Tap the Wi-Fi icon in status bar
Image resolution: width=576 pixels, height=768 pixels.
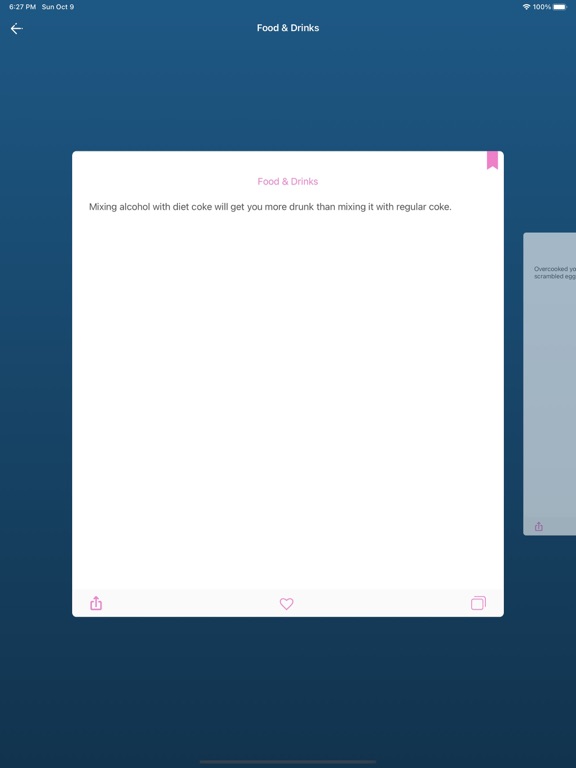coord(527,7)
